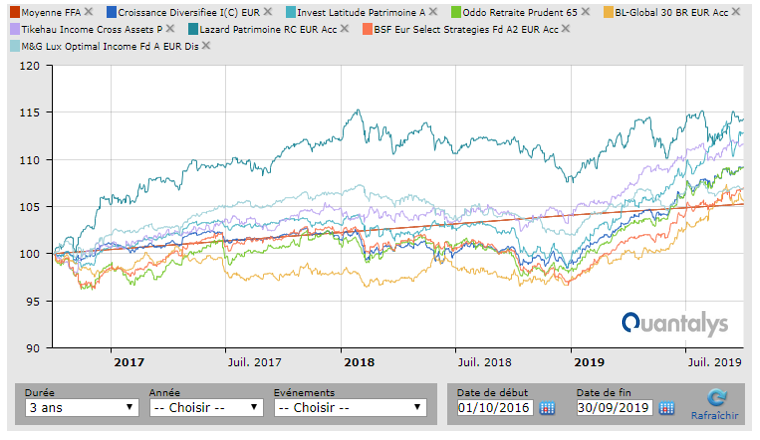Click the Juil. 2018 x-axis label

[x=485, y=362]
